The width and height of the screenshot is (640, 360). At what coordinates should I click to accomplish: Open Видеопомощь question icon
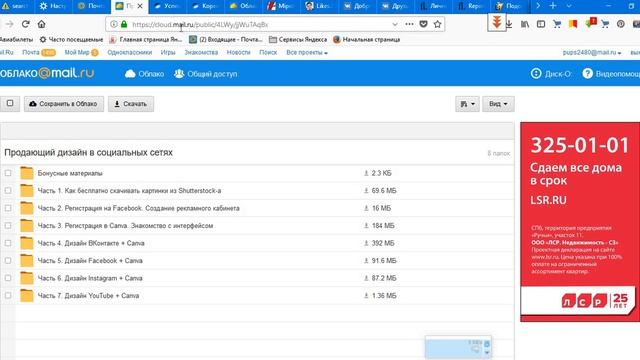(x=587, y=73)
